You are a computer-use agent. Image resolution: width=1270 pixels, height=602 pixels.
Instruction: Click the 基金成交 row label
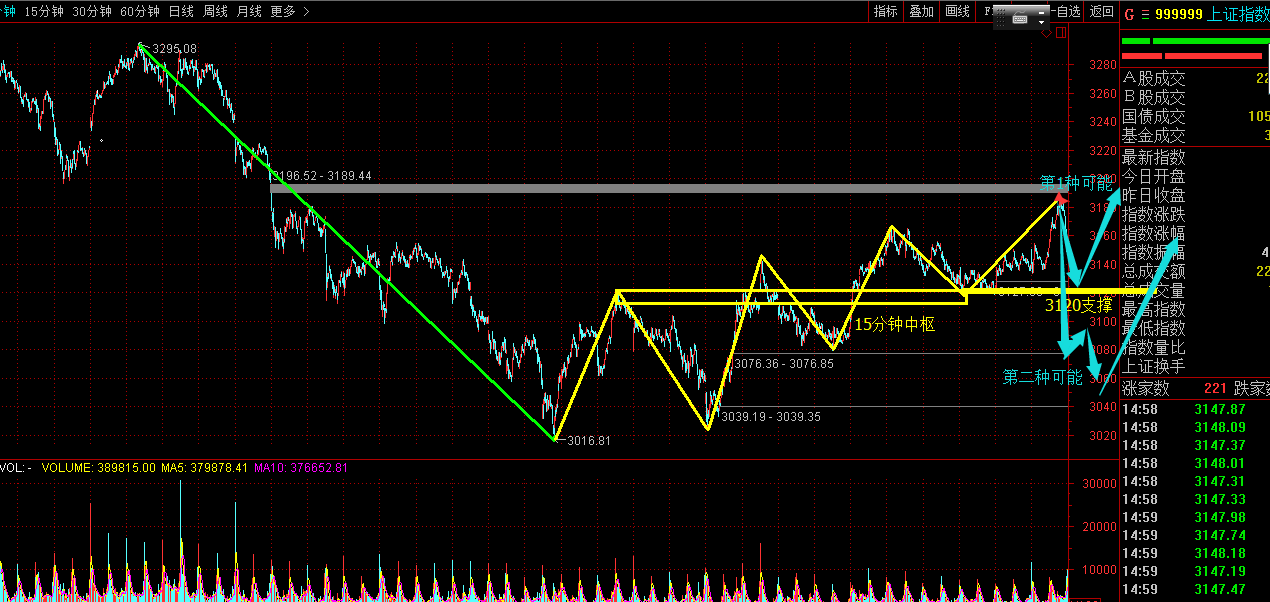[x=1154, y=135]
